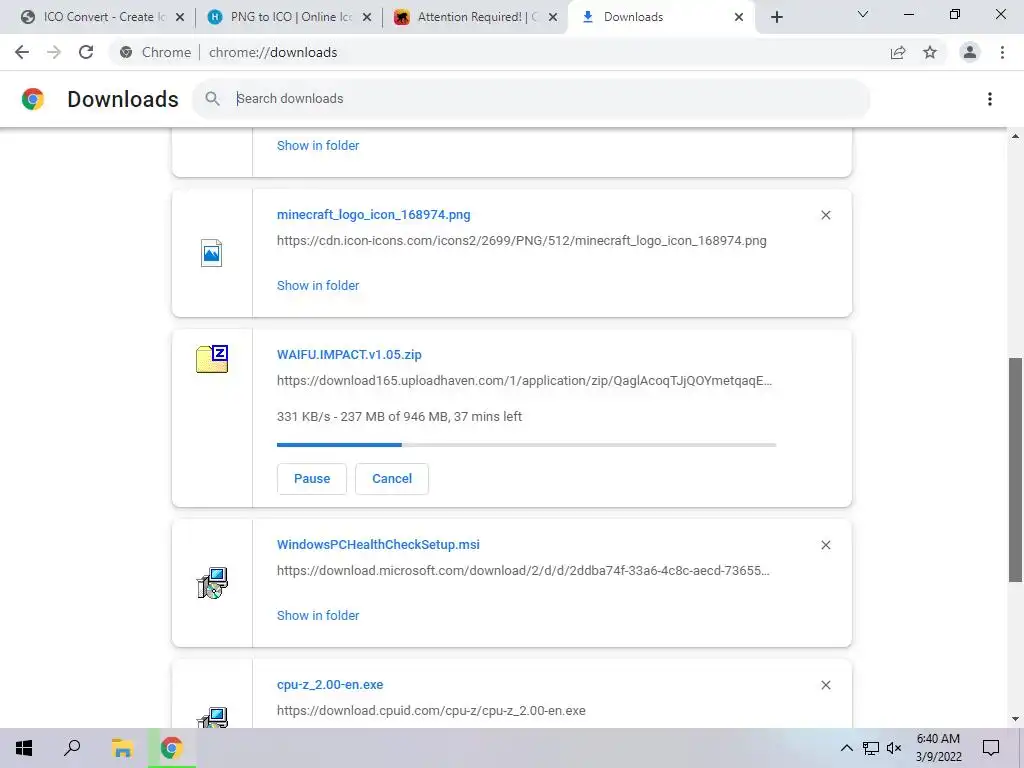Close the Downloads tab

click(x=739, y=17)
